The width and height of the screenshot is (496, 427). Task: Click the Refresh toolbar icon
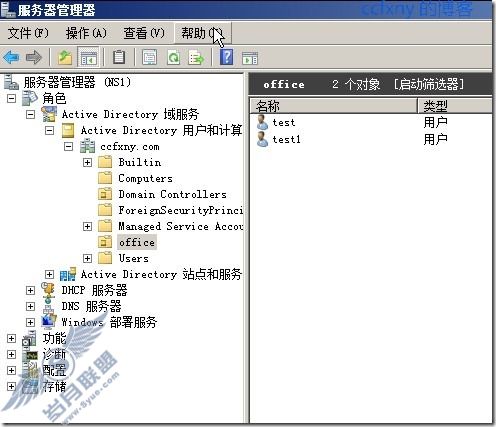(x=173, y=57)
